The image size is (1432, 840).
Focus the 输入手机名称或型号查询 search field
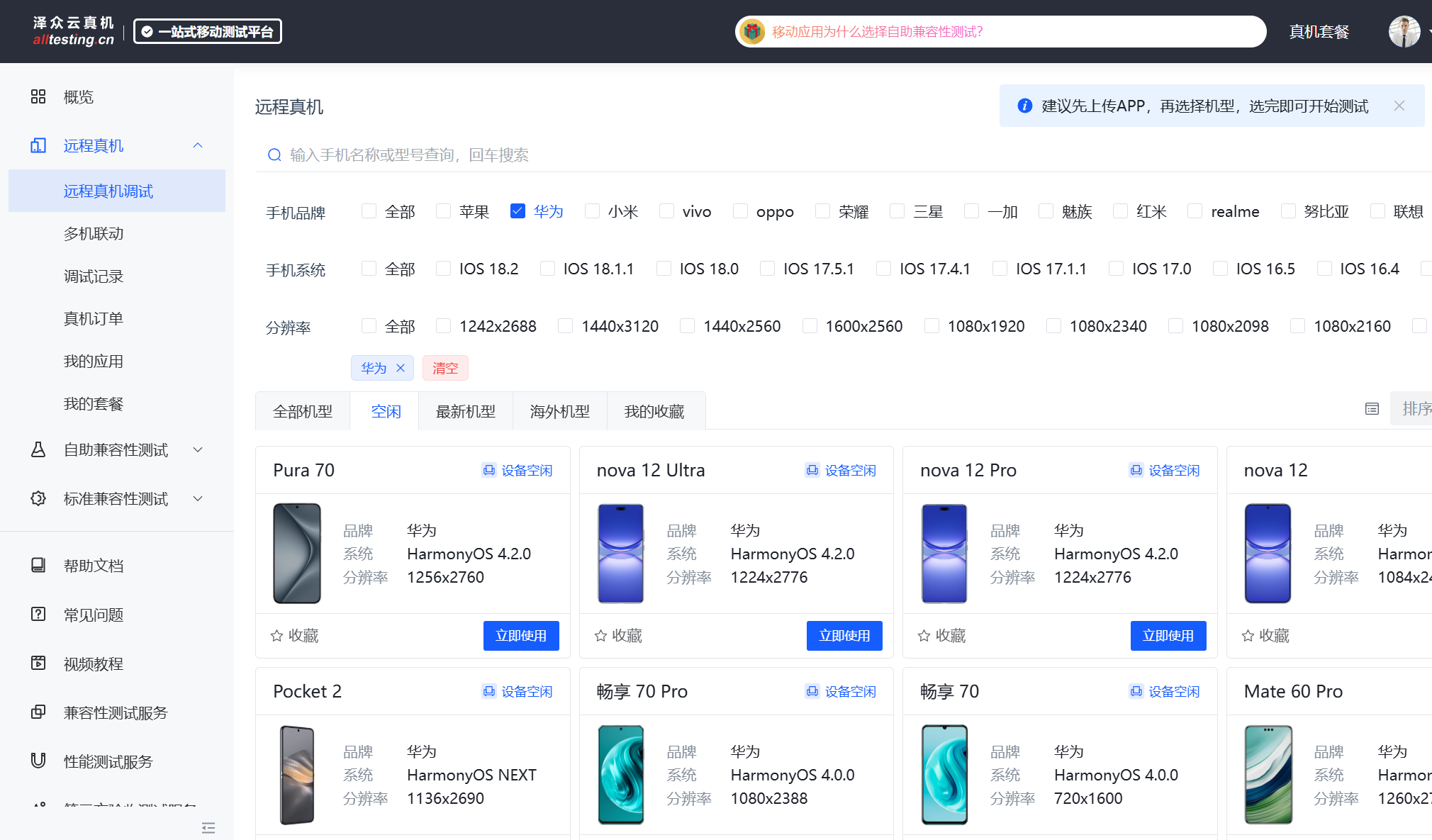pos(844,155)
